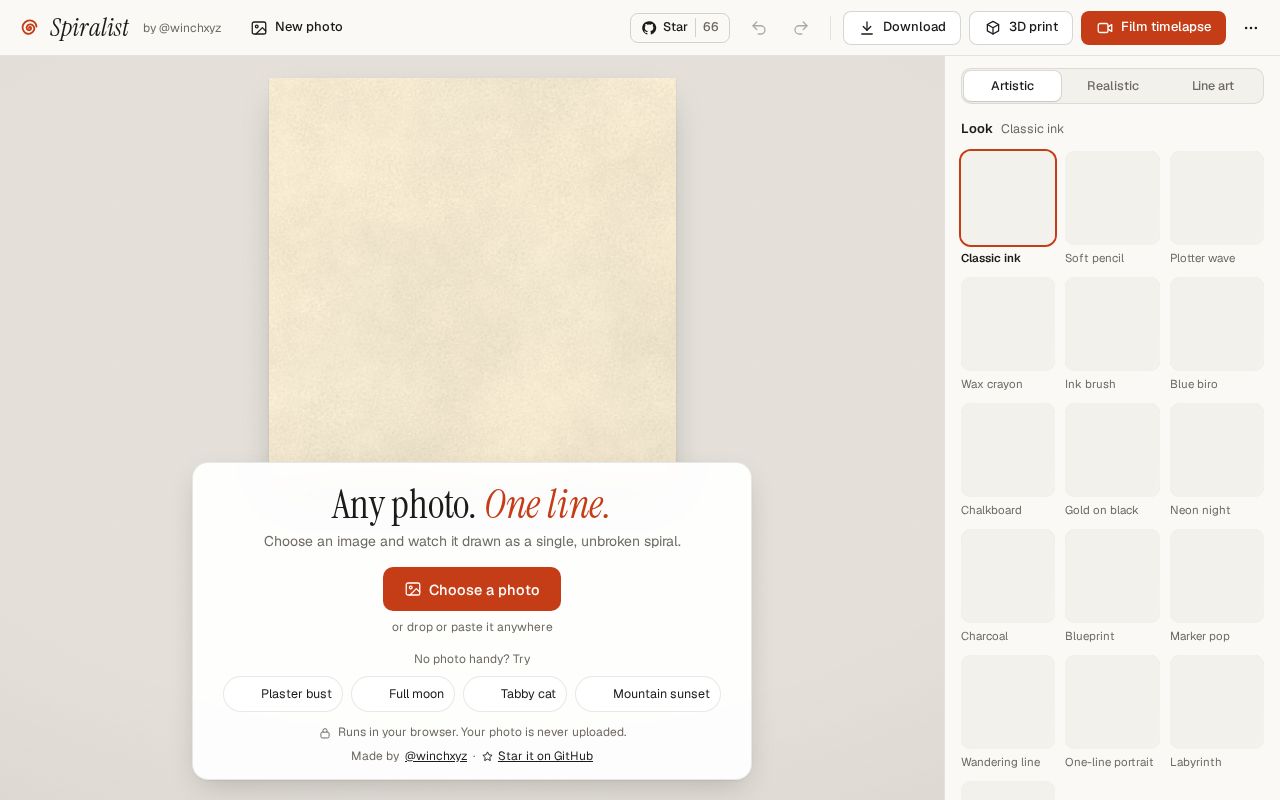Click the Download button
The image size is (1280, 800).
coord(902,28)
